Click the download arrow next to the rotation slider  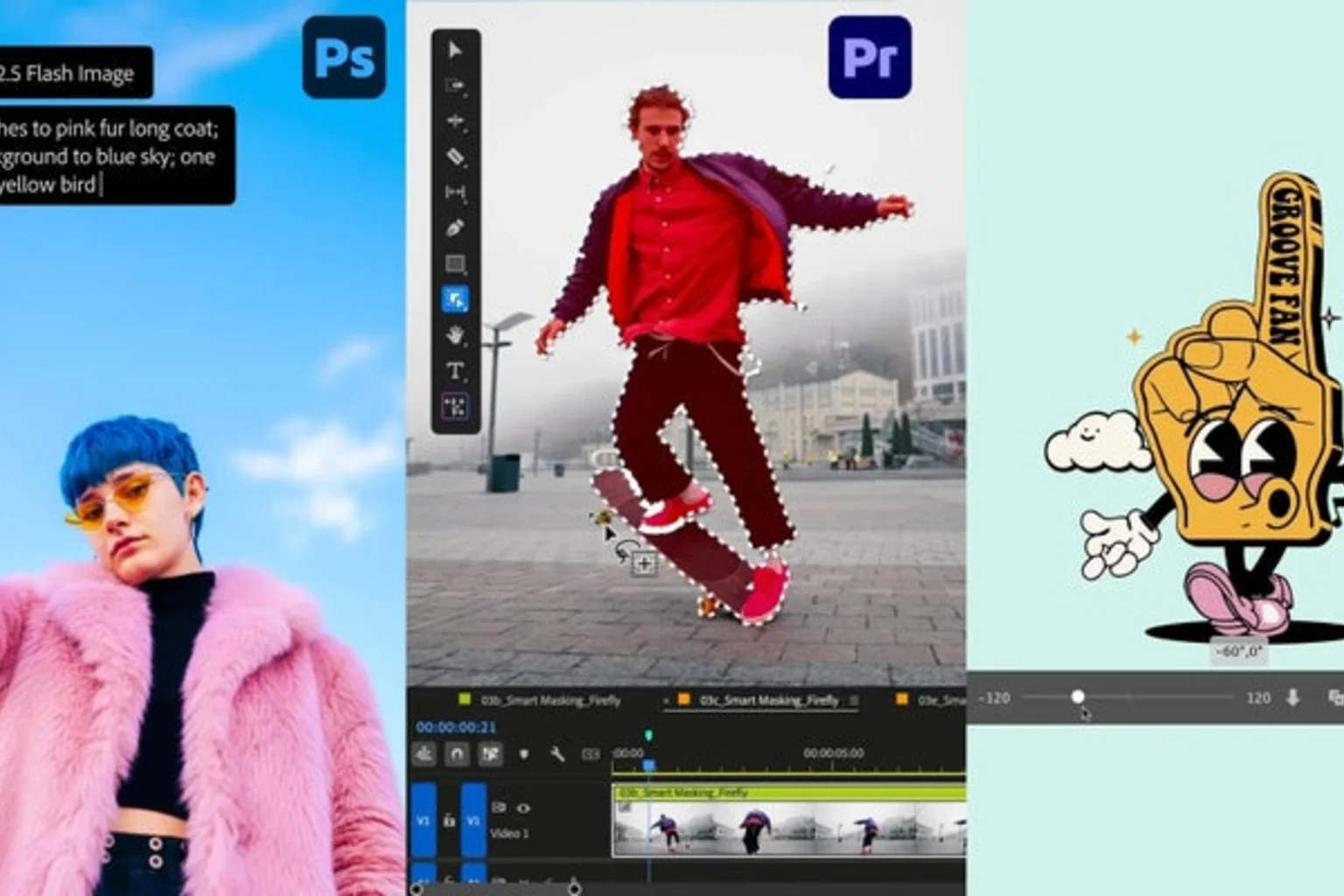tap(1293, 697)
